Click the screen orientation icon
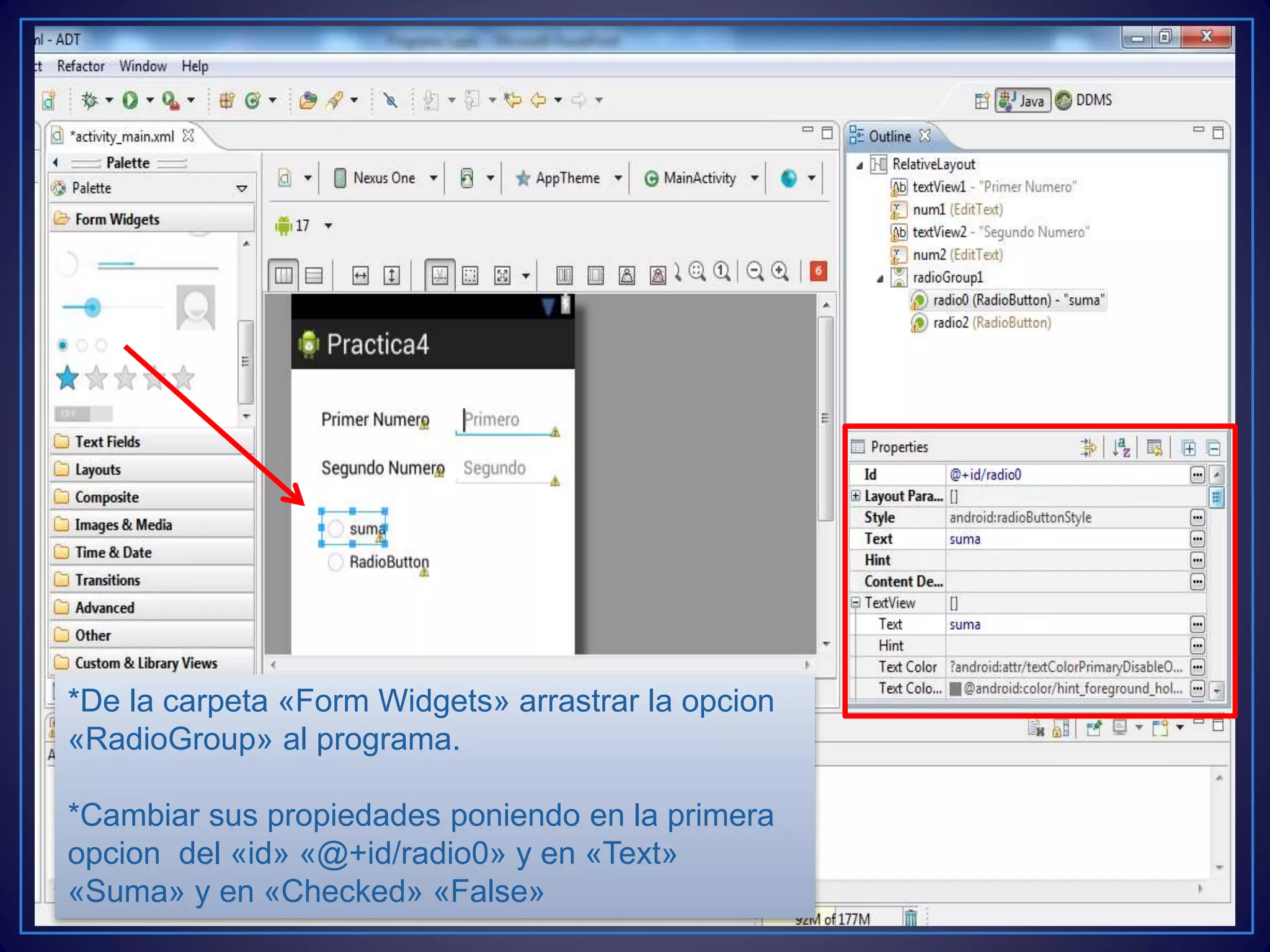 pyautogui.click(x=466, y=178)
